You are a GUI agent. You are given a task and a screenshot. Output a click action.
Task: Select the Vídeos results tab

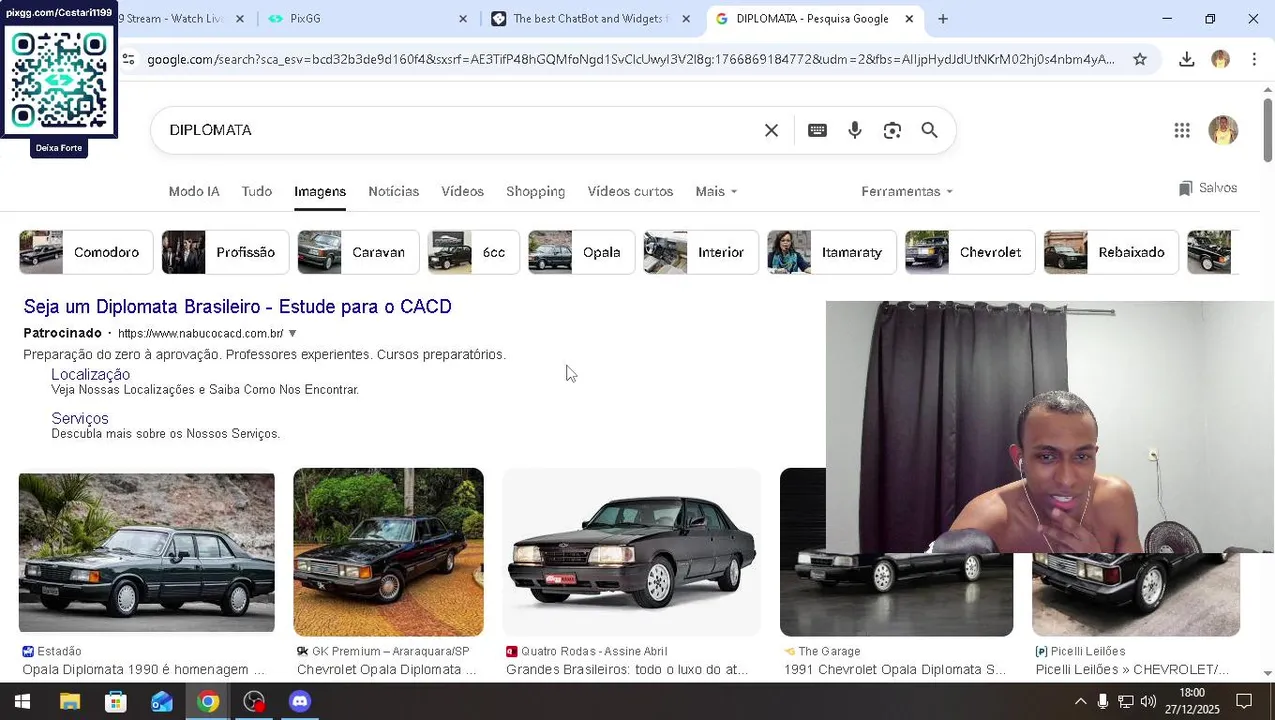[462, 191]
